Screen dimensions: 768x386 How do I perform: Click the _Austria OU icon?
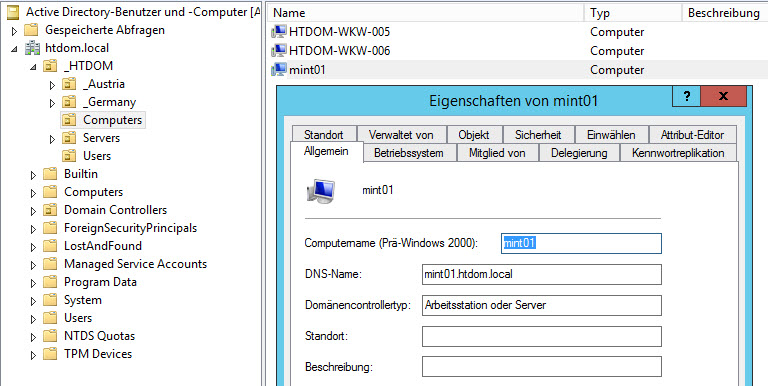click(x=69, y=84)
